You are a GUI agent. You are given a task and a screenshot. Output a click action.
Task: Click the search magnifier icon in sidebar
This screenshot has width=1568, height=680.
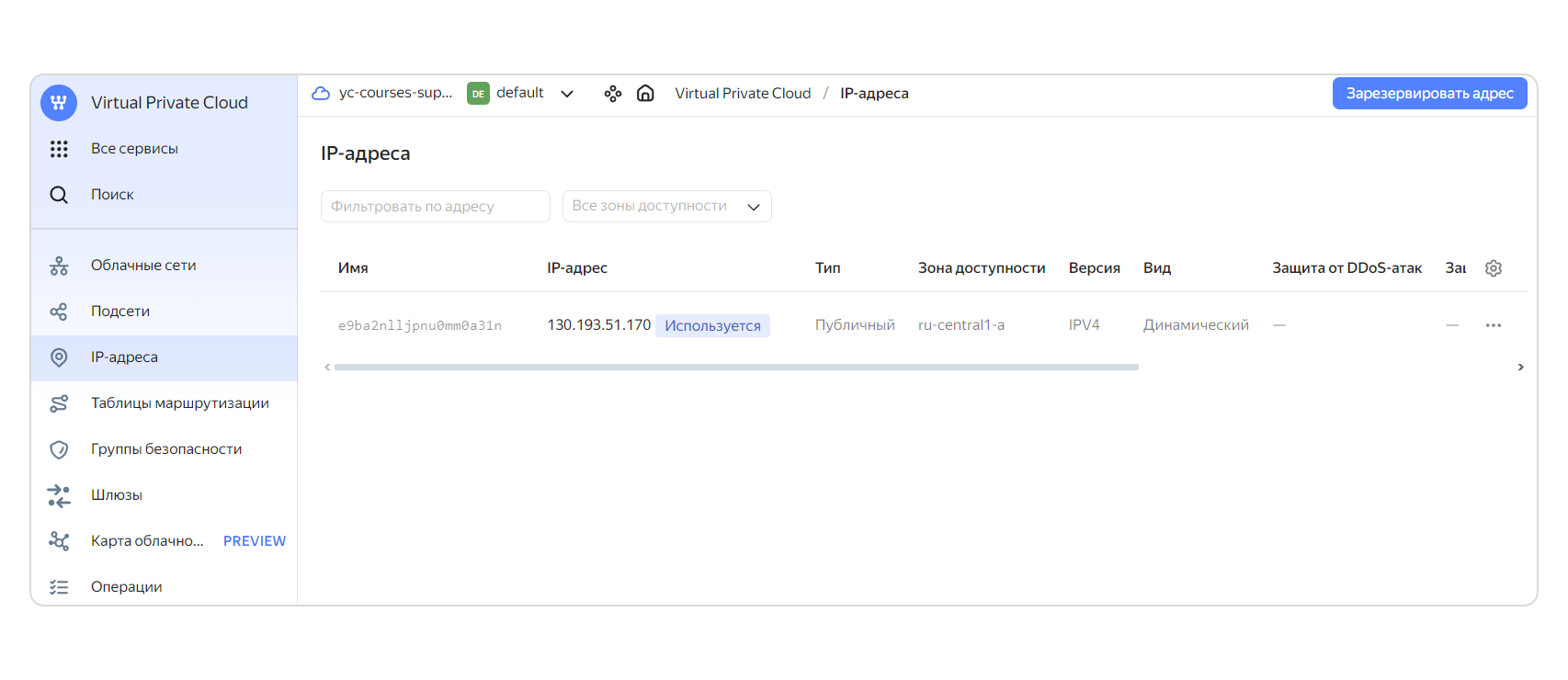coord(59,195)
